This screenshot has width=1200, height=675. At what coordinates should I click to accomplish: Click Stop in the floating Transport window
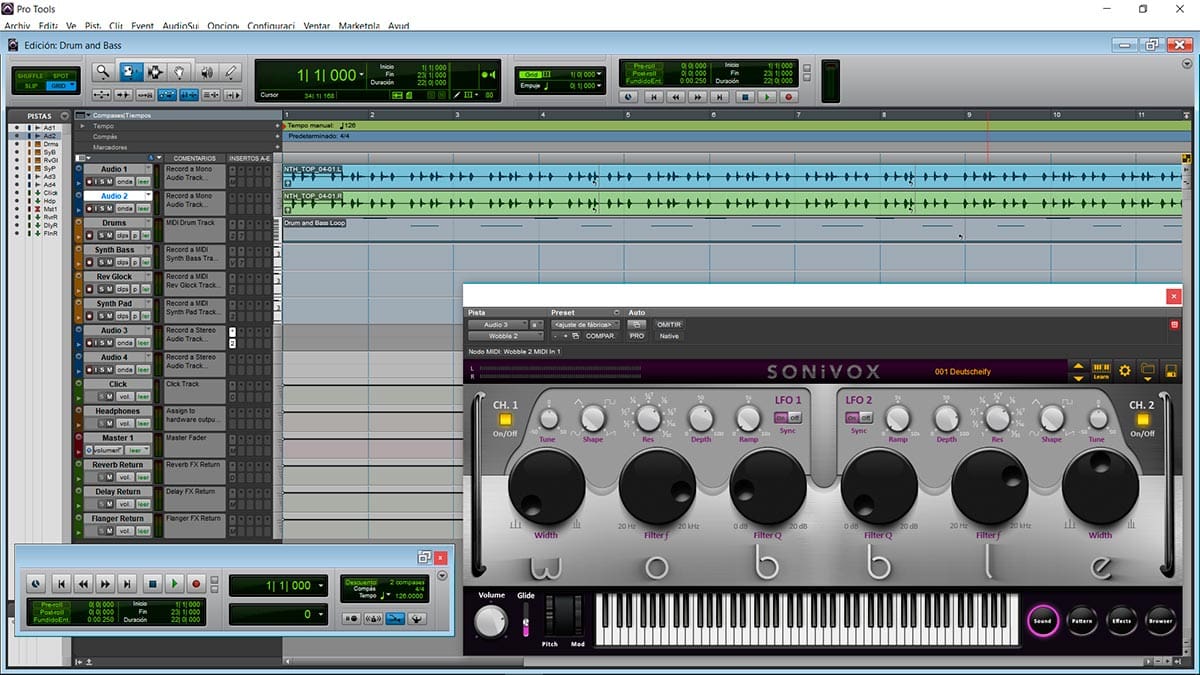tap(152, 583)
